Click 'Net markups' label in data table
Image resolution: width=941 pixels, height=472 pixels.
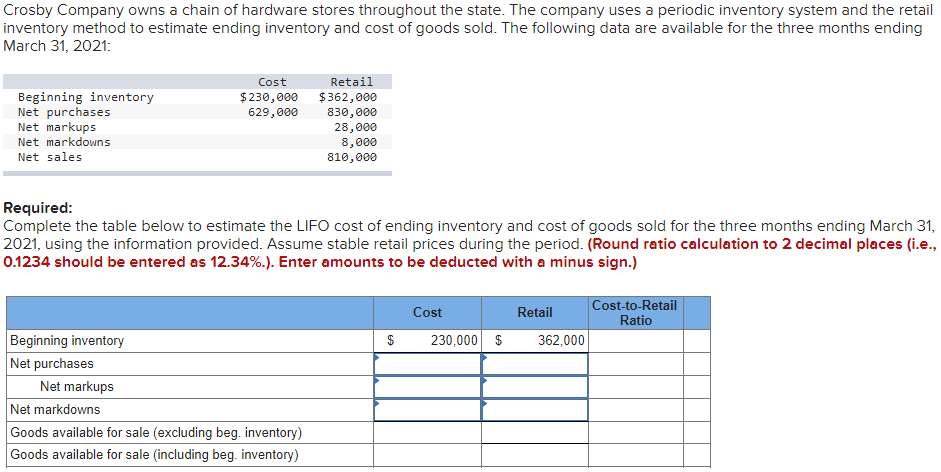[x=57, y=127]
